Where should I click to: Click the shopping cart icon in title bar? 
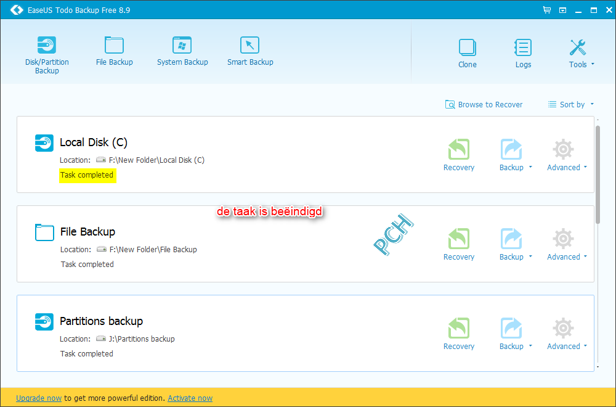click(546, 10)
